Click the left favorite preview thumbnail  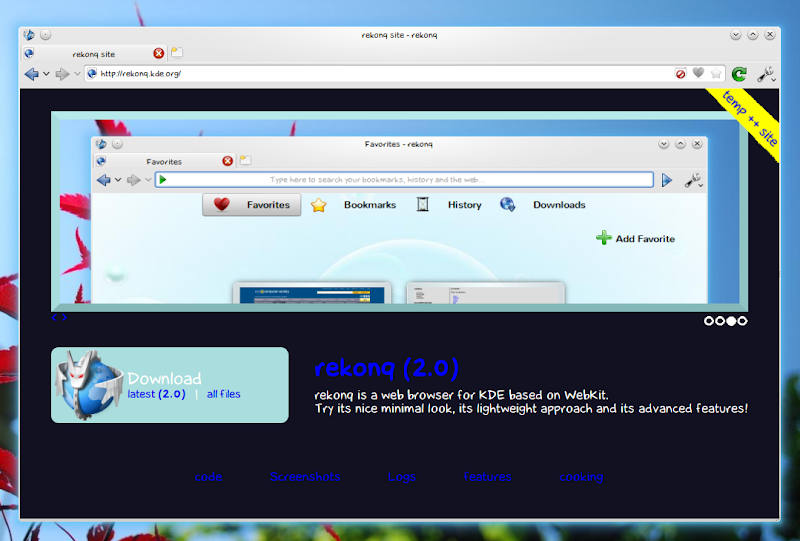click(312, 293)
